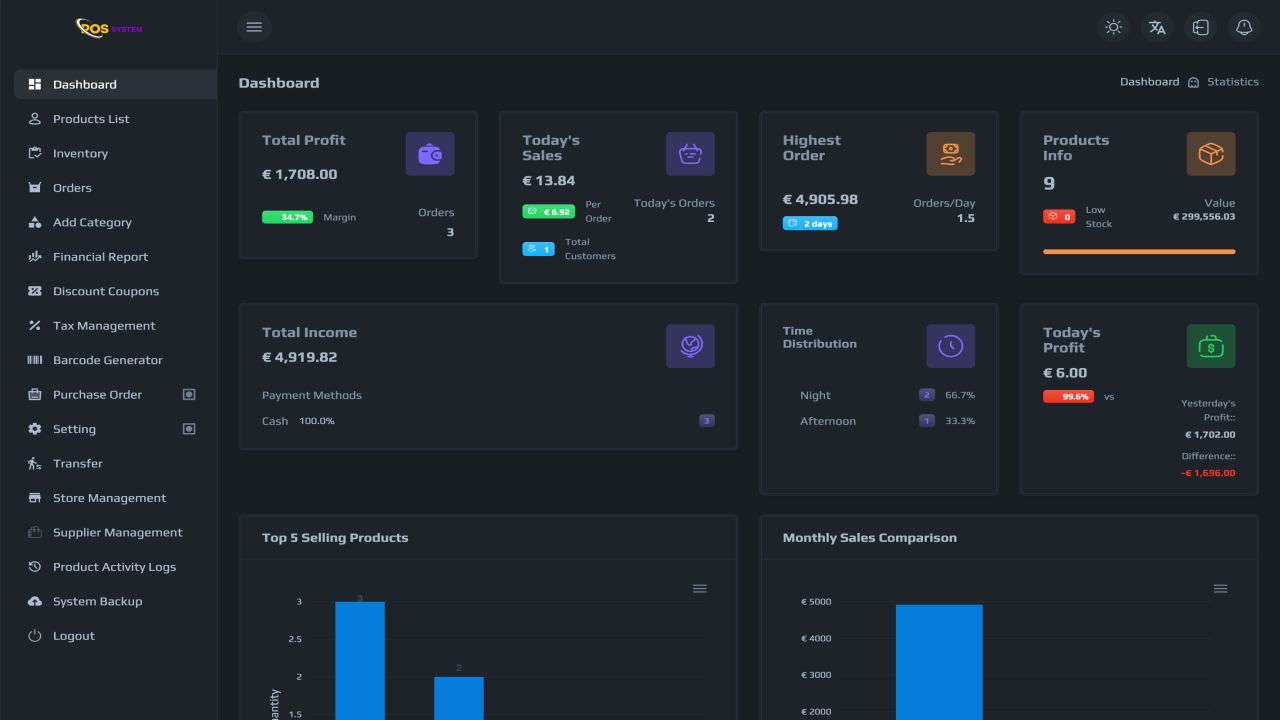1280x720 pixels.
Task: Click the green 34.7% margin badge
Action: (x=287, y=217)
